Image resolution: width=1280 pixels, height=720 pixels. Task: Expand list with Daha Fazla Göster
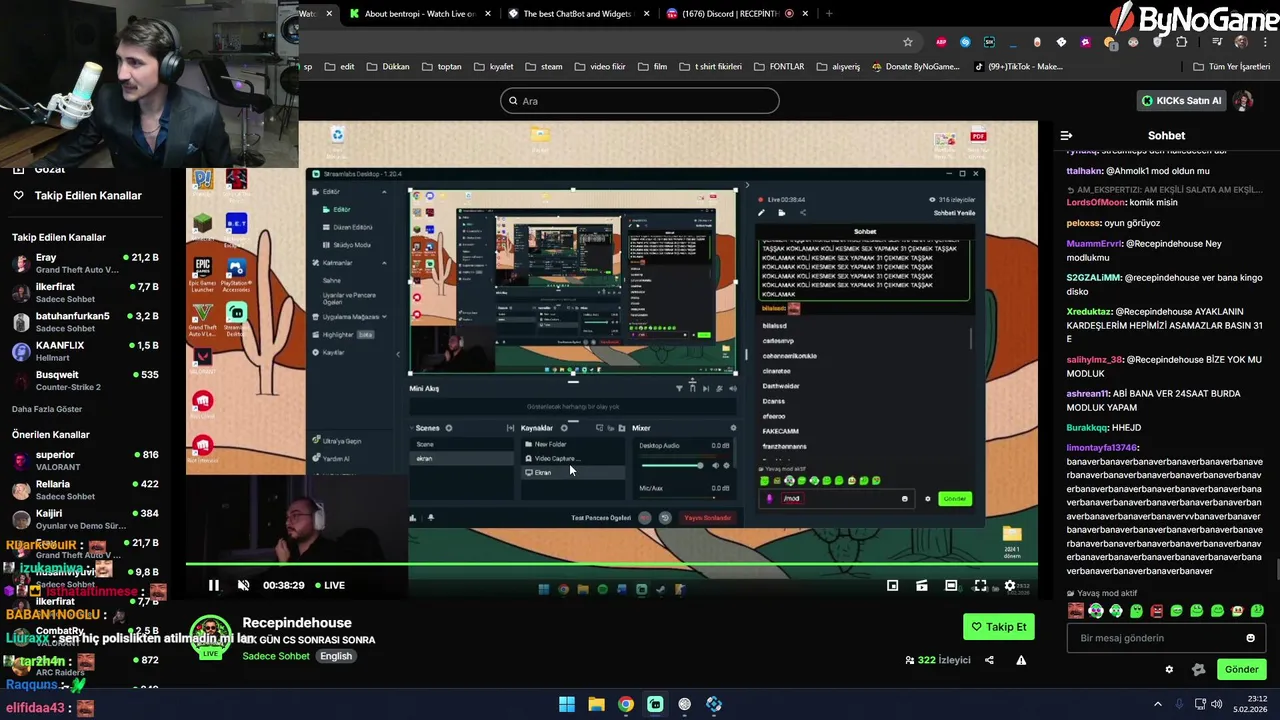click(x=47, y=409)
